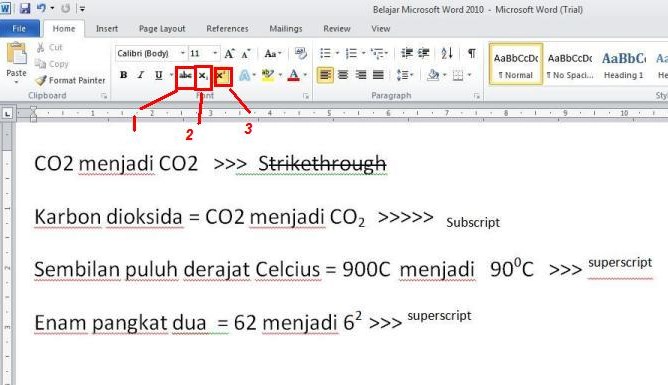This screenshot has height=385, width=668.
Task: Click the Borders icon
Action: tap(458, 75)
